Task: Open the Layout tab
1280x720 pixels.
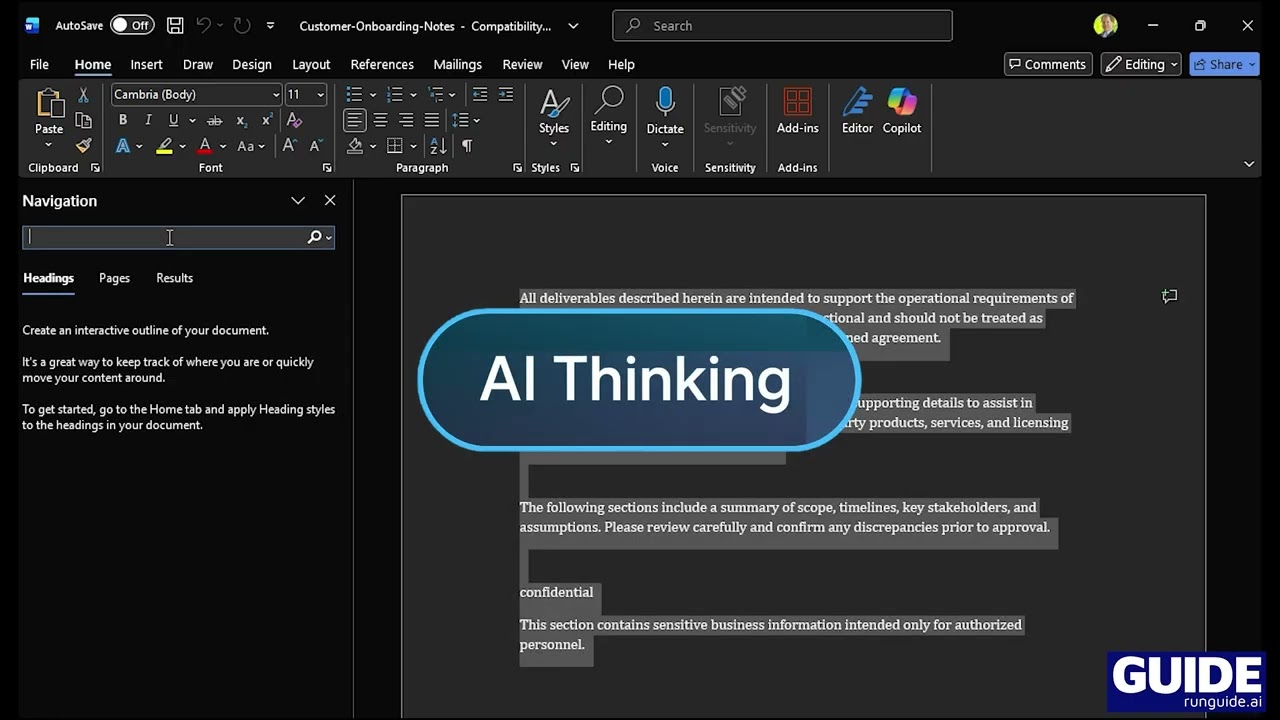Action: 311,64
